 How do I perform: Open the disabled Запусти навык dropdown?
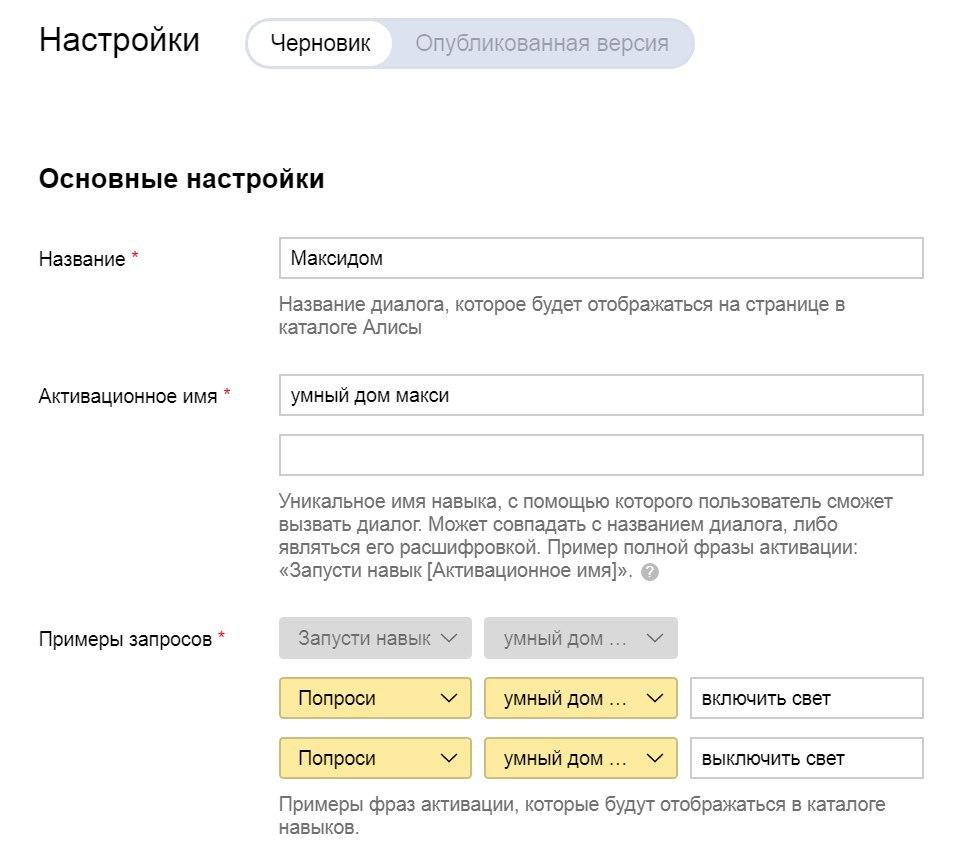click(375, 638)
